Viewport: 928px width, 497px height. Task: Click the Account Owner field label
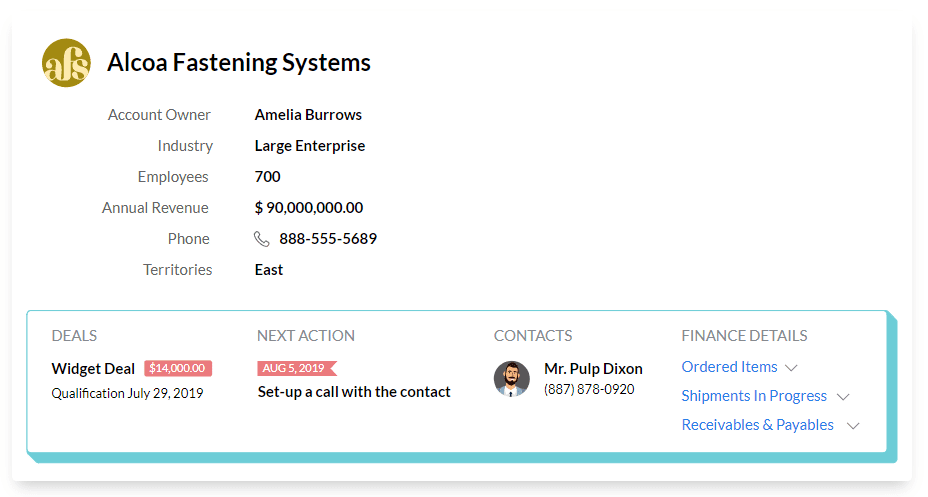[159, 115]
